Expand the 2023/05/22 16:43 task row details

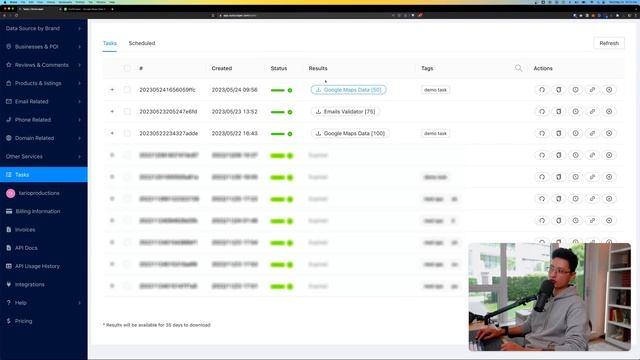(x=112, y=133)
